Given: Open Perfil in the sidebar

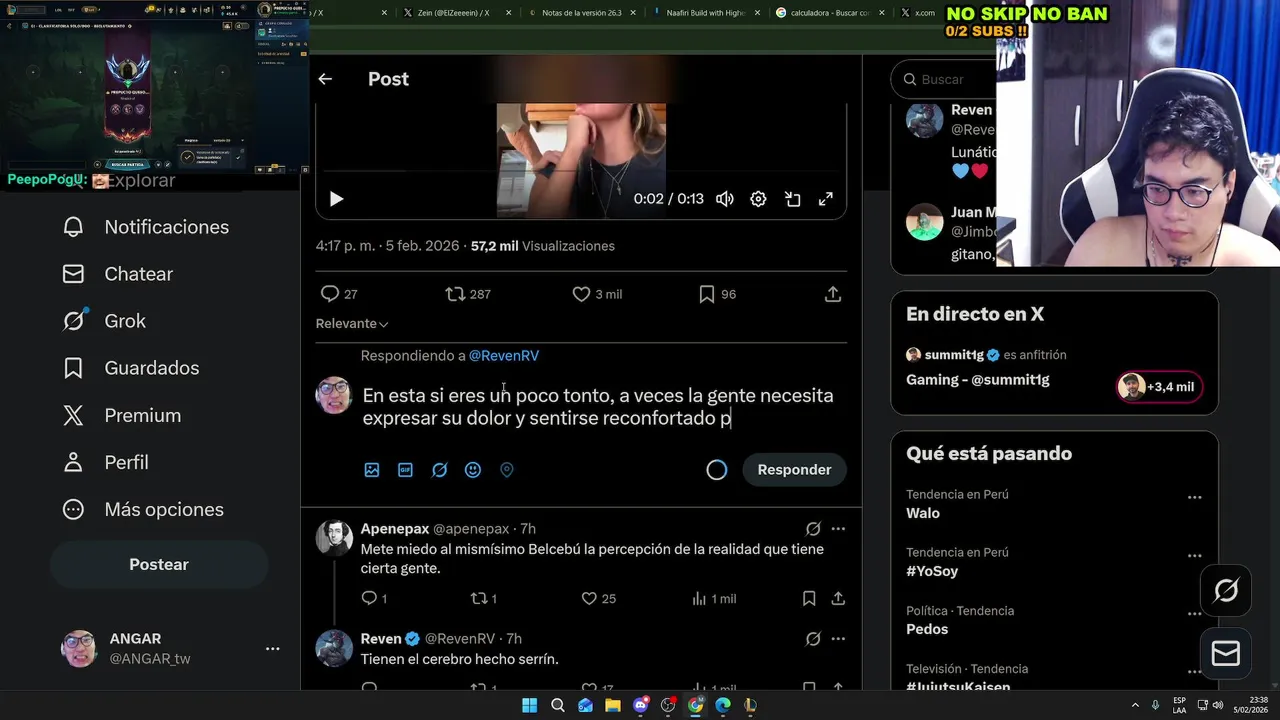Looking at the screenshot, I should tap(105, 462).
